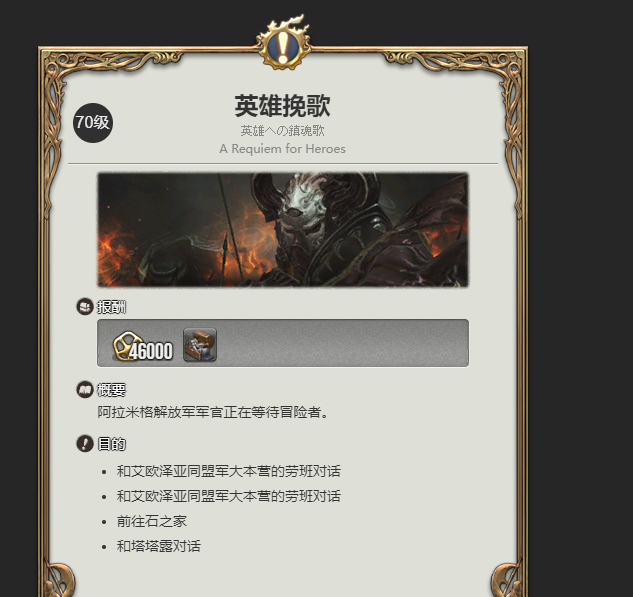
Task: Click the toolbox item reward icon
Action: pos(200,344)
